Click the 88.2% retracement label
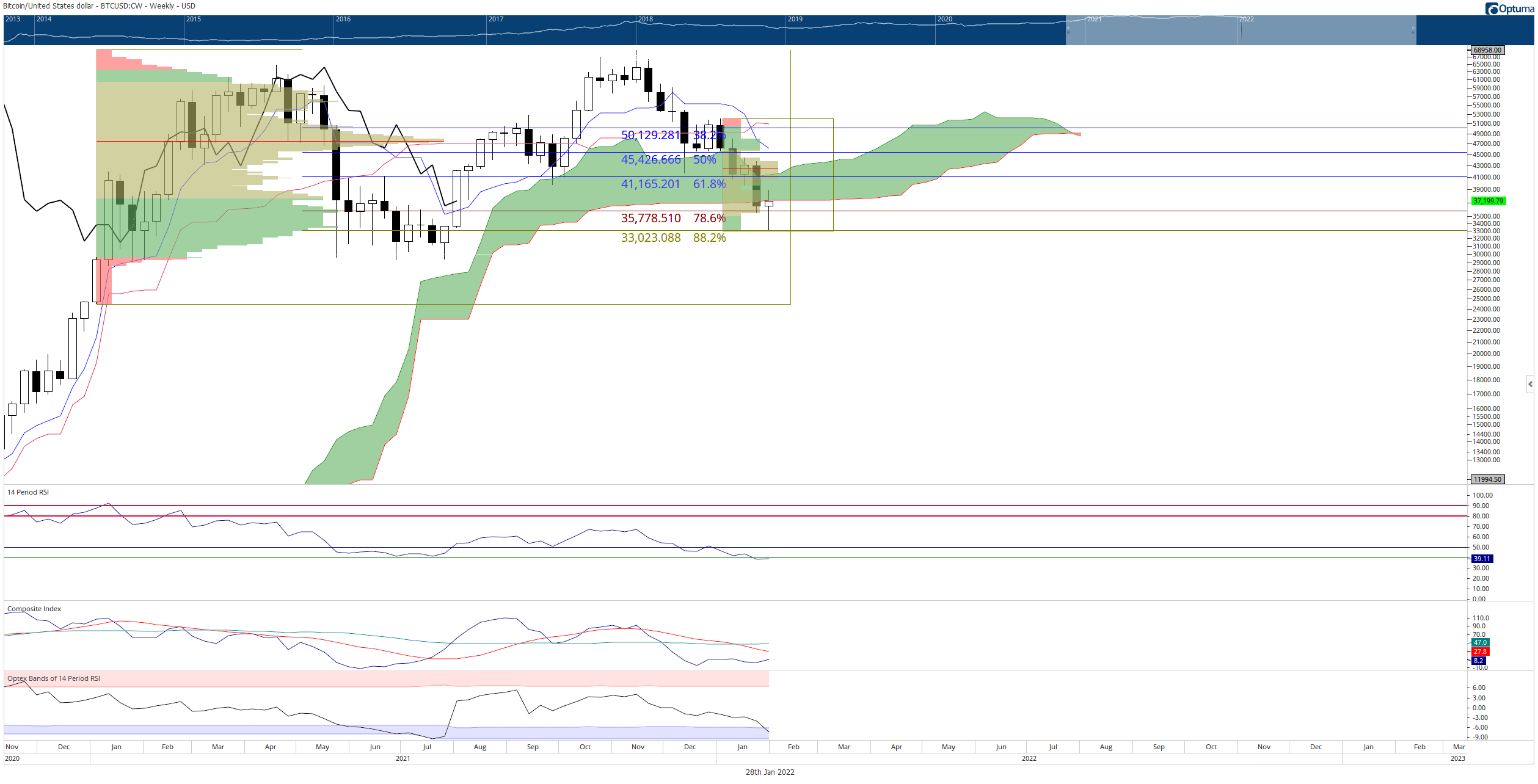 click(709, 238)
